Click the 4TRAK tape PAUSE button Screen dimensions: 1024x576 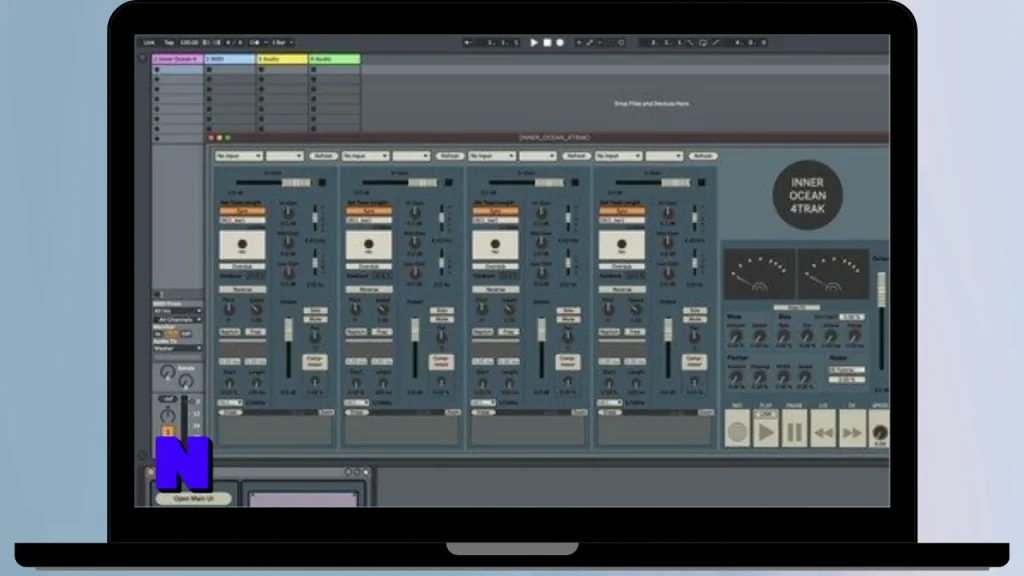(794, 428)
